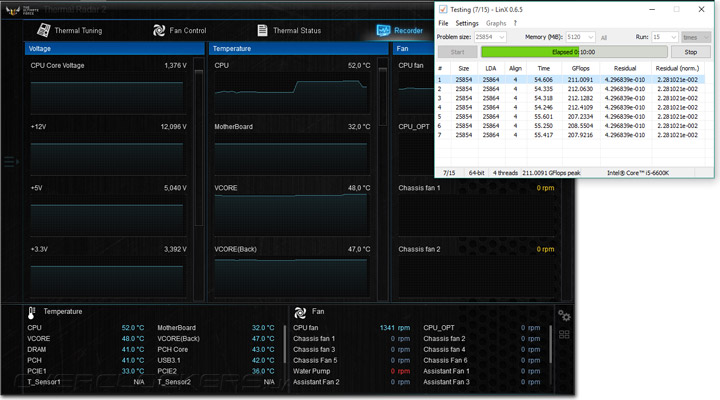Click the Thermal Status document icon
This screenshot has height=400, width=720.
click(262, 30)
